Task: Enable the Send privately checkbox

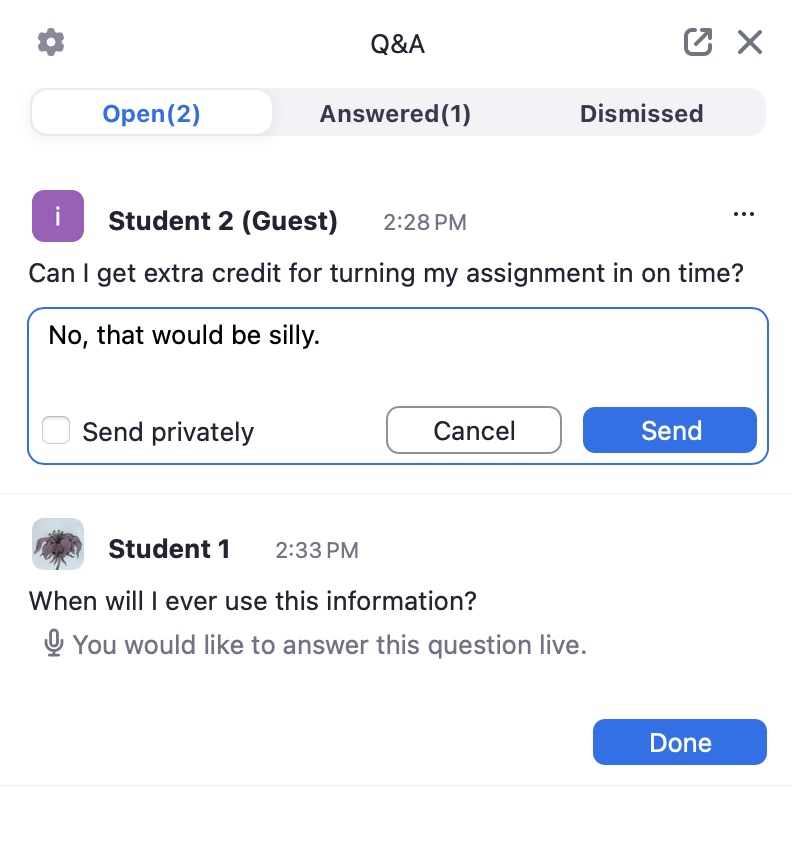Action: pyautogui.click(x=57, y=431)
